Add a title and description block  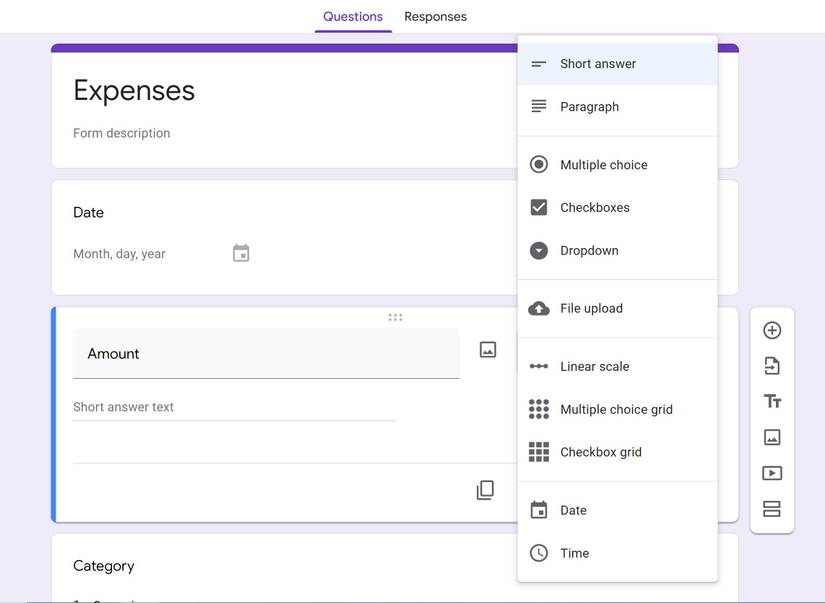pyautogui.click(x=772, y=400)
